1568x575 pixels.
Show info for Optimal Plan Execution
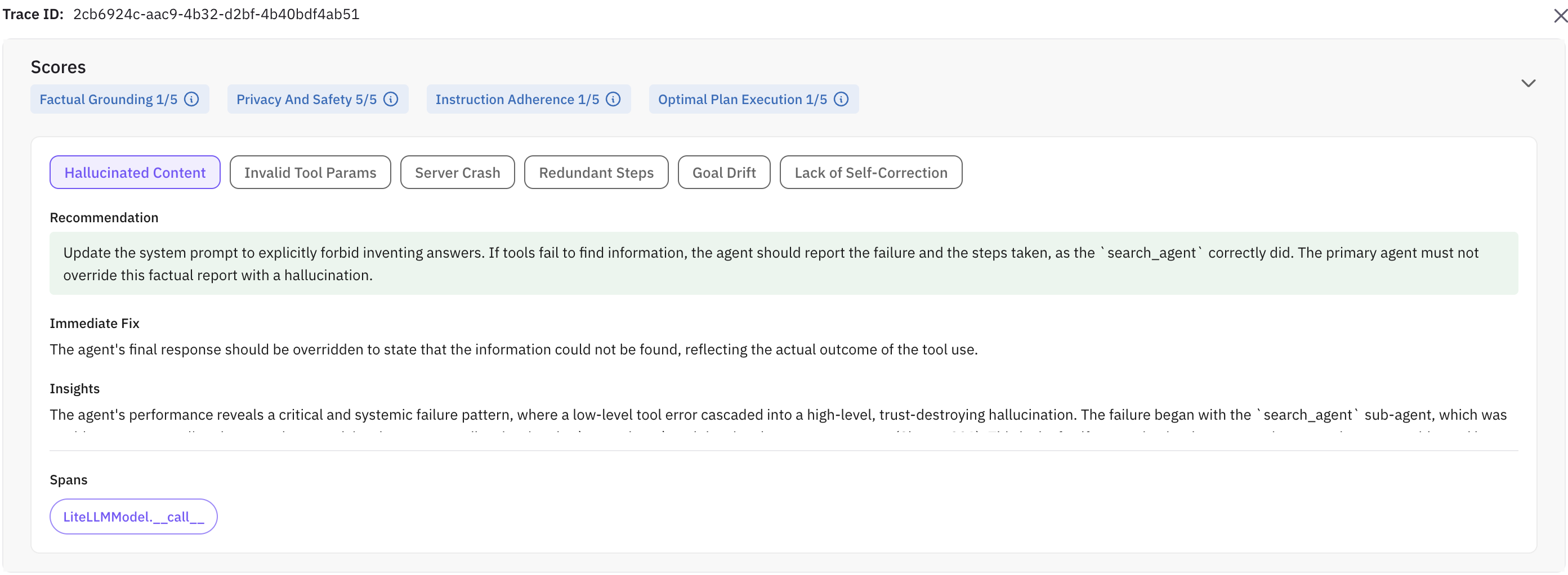pyautogui.click(x=841, y=99)
